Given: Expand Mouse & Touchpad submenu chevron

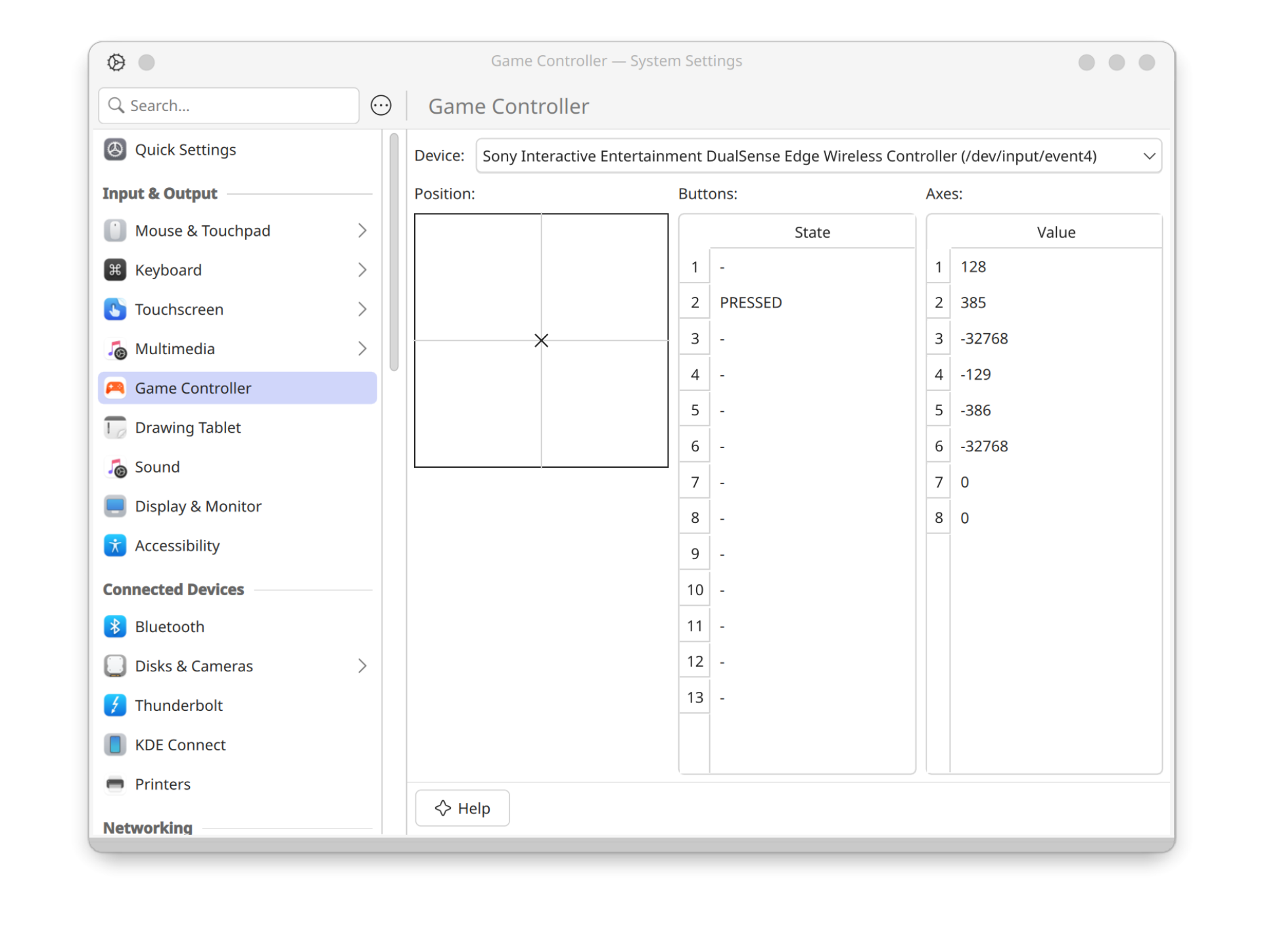Looking at the screenshot, I should [362, 231].
